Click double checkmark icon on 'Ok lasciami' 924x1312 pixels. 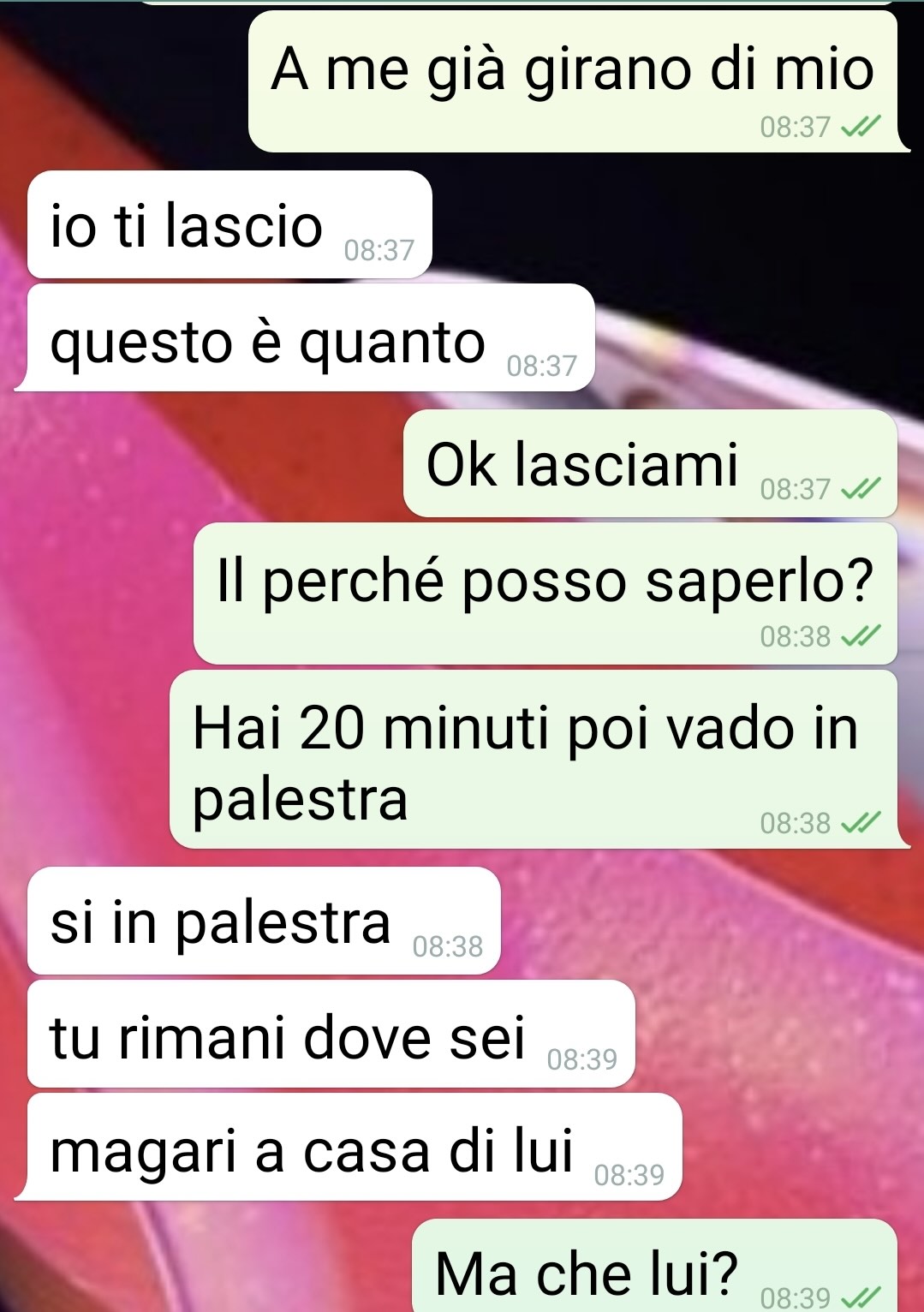(x=861, y=489)
